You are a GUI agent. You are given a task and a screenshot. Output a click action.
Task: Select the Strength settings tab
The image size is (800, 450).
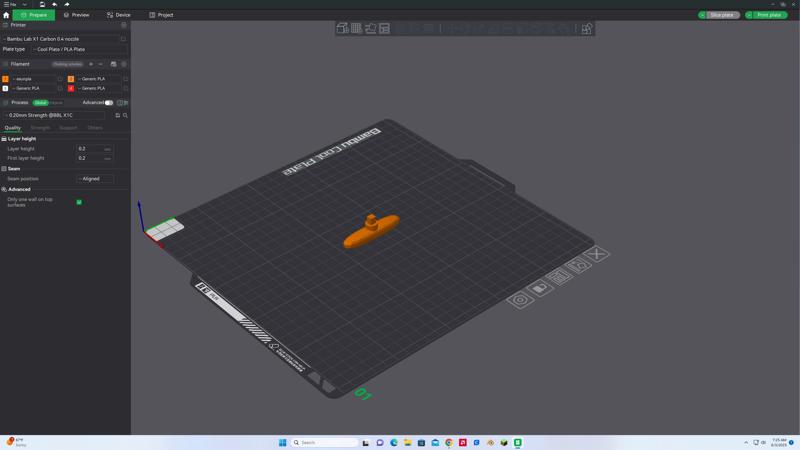(x=40, y=128)
